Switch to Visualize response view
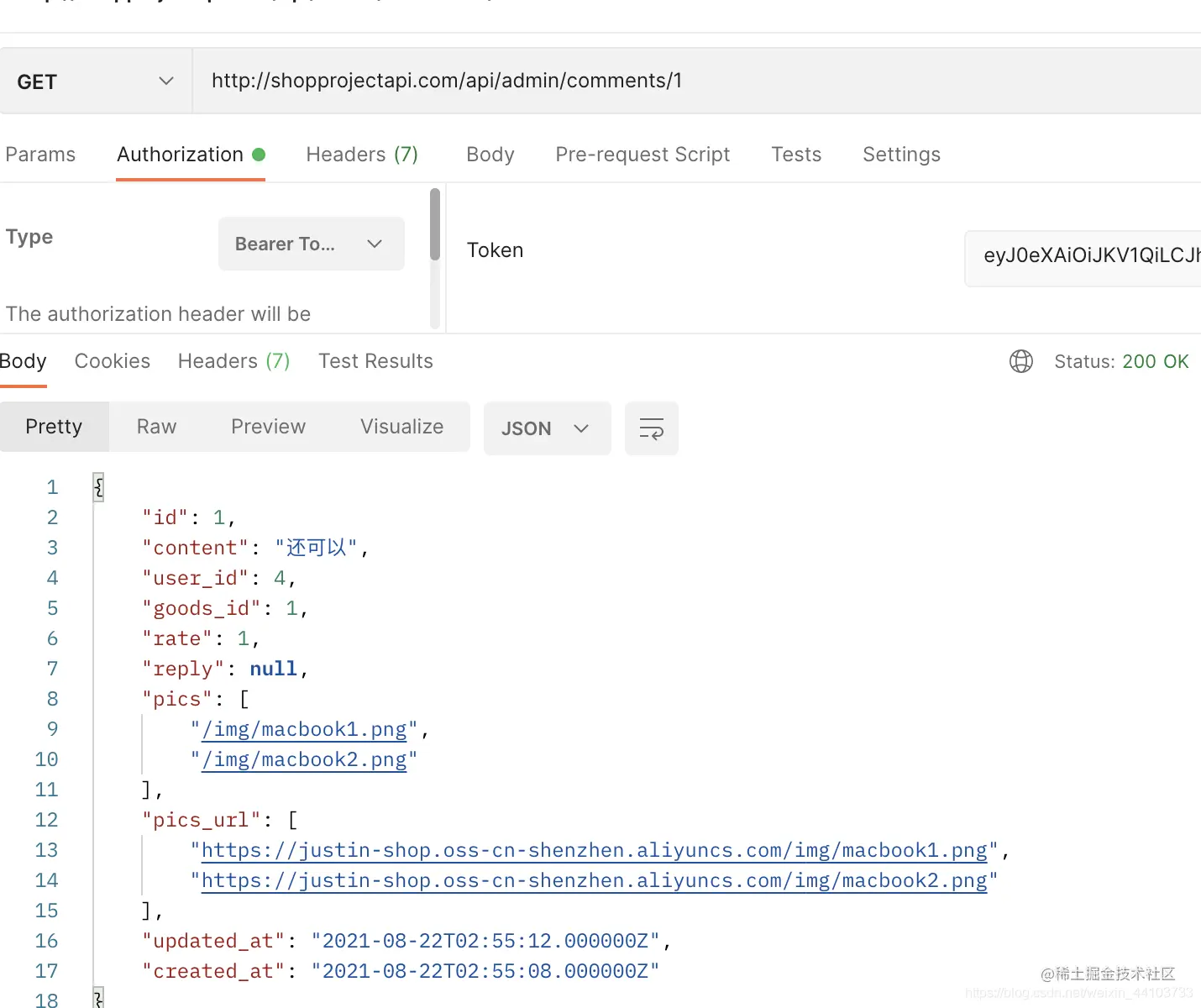Screen dimensions: 1201x1008 pyautogui.click(x=401, y=427)
